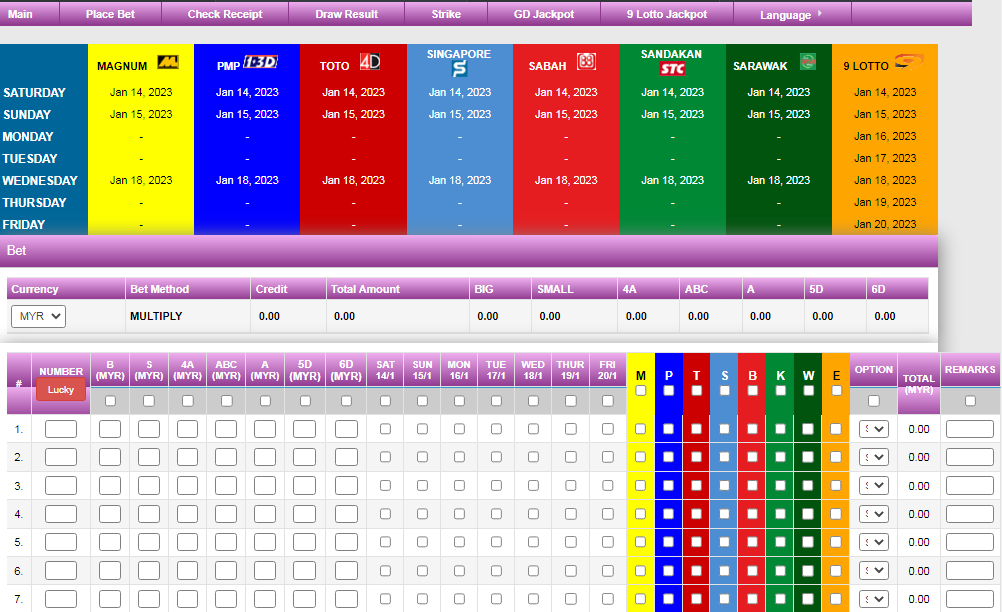Check the REMARKS header checkbox

[969, 401]
